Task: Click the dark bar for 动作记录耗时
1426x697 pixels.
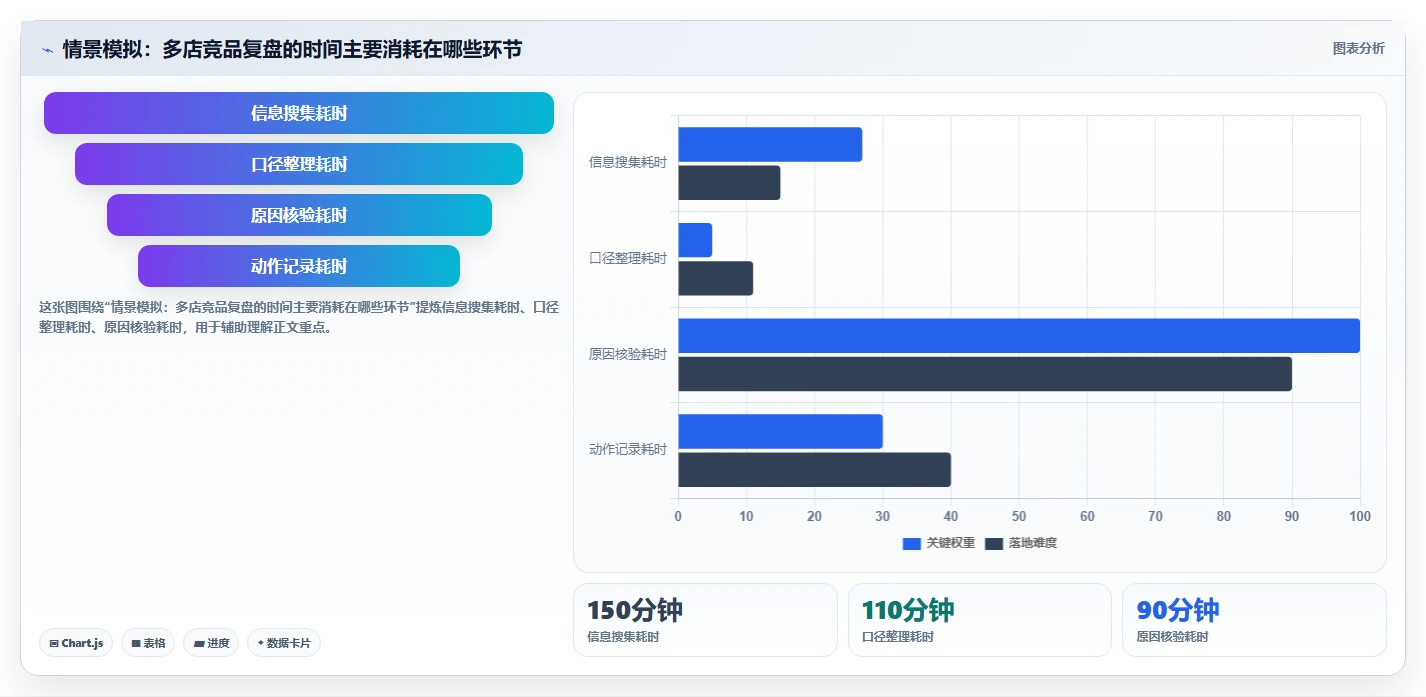Action: point(814,469)
